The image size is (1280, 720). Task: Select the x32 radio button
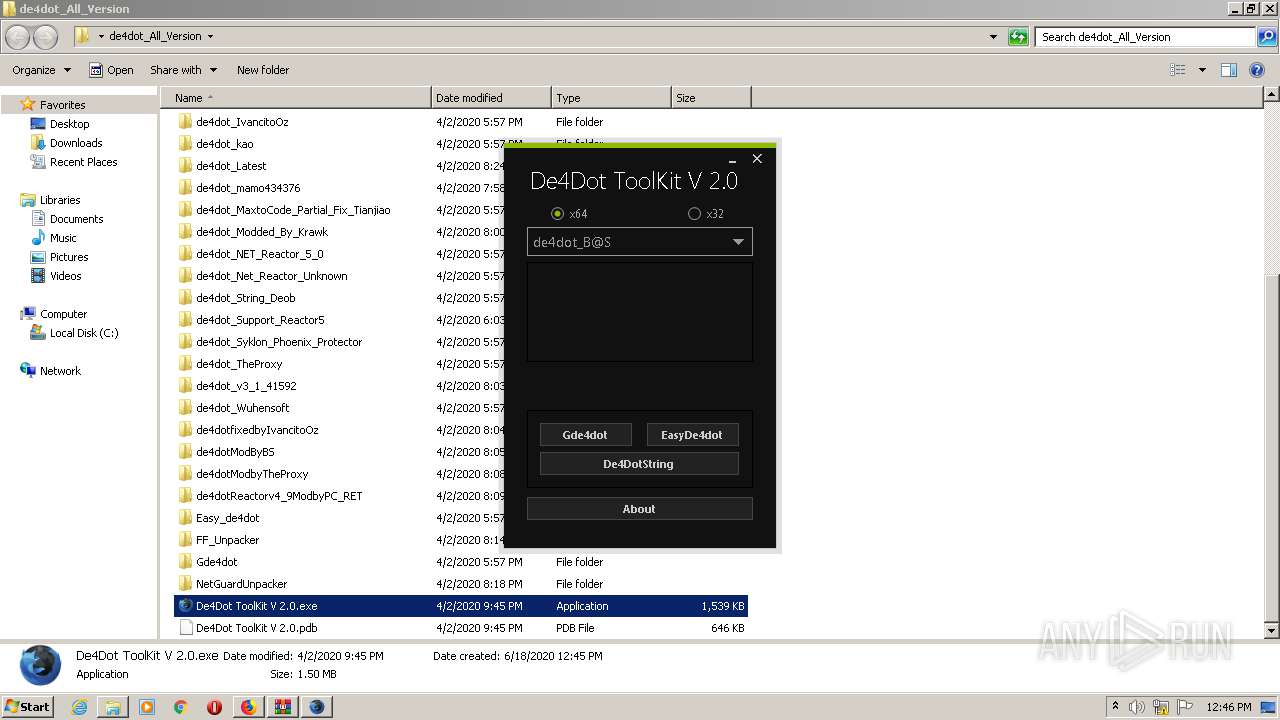click(x=695, y=213)
